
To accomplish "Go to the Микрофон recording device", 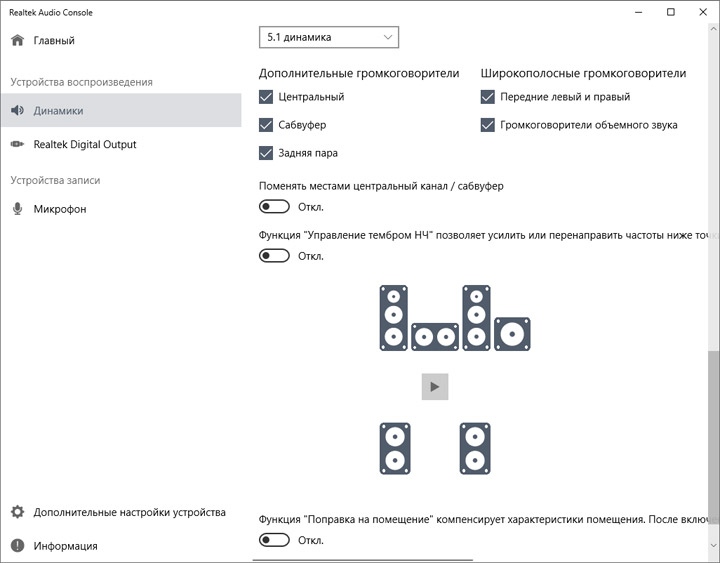I will (59, 209).
